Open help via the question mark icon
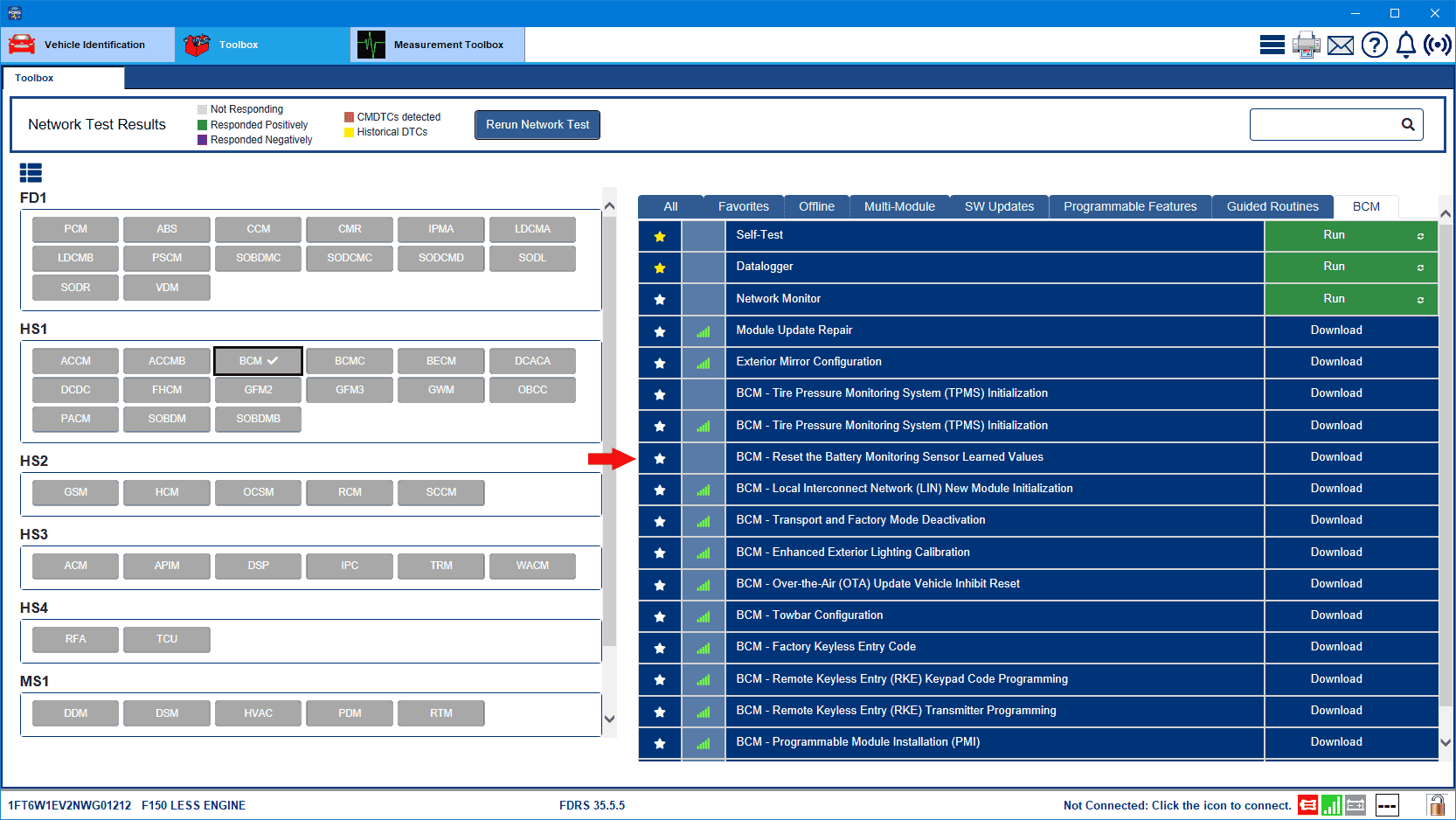This screenshot has height=820, width=1456. point(1374,45)
